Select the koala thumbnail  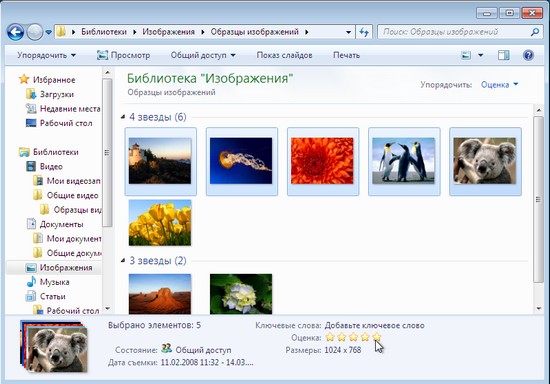pos(485,161)
